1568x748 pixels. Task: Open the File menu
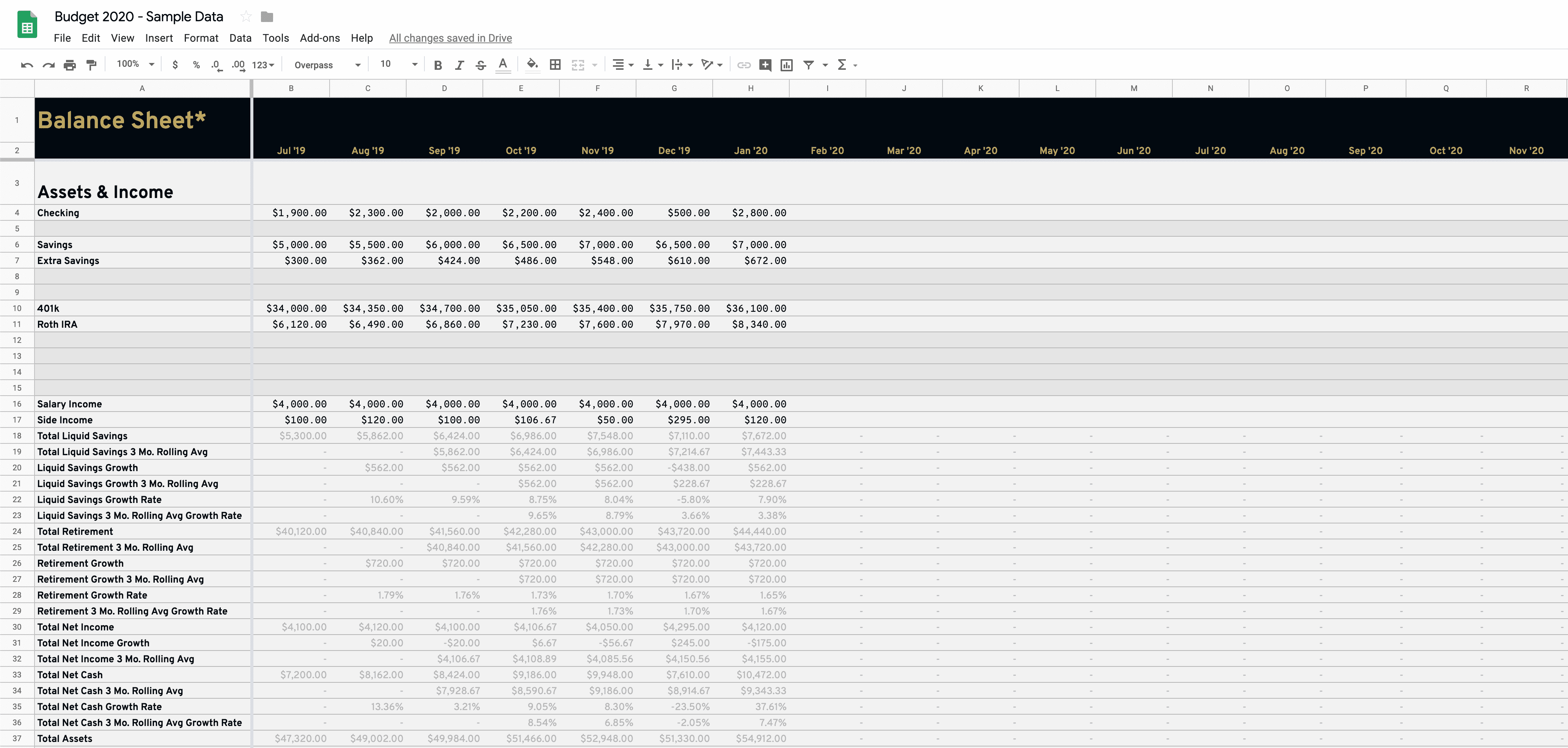(61, 38)
